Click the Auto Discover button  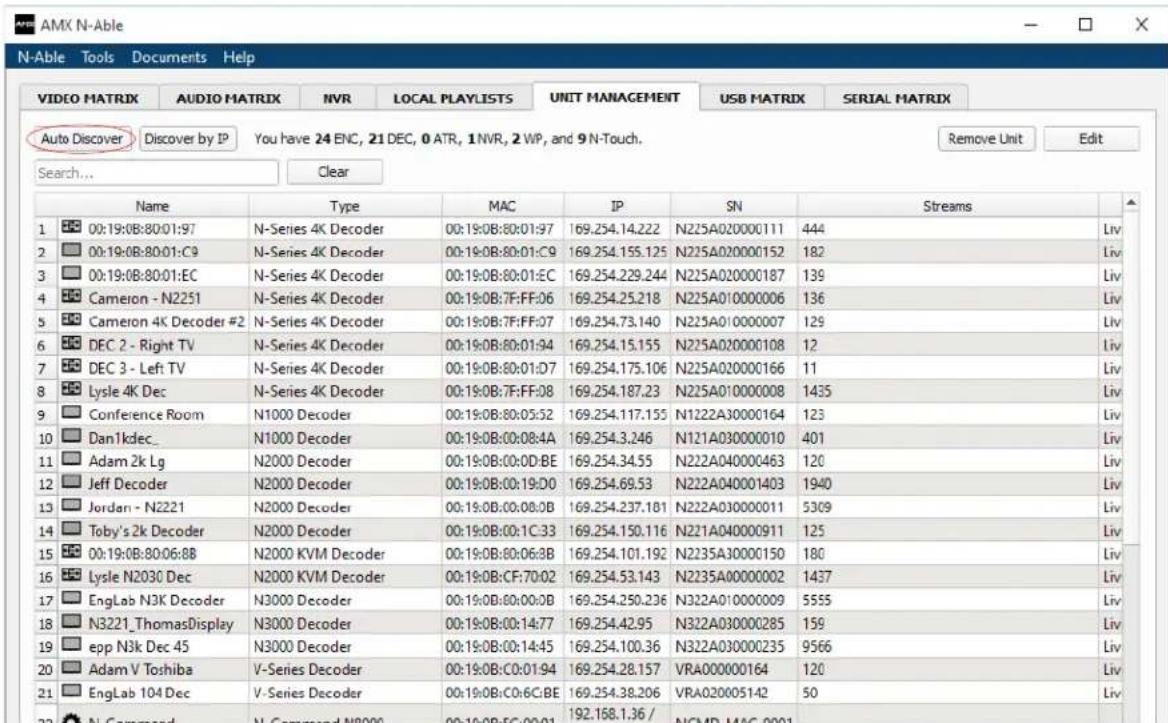(81, 139)
